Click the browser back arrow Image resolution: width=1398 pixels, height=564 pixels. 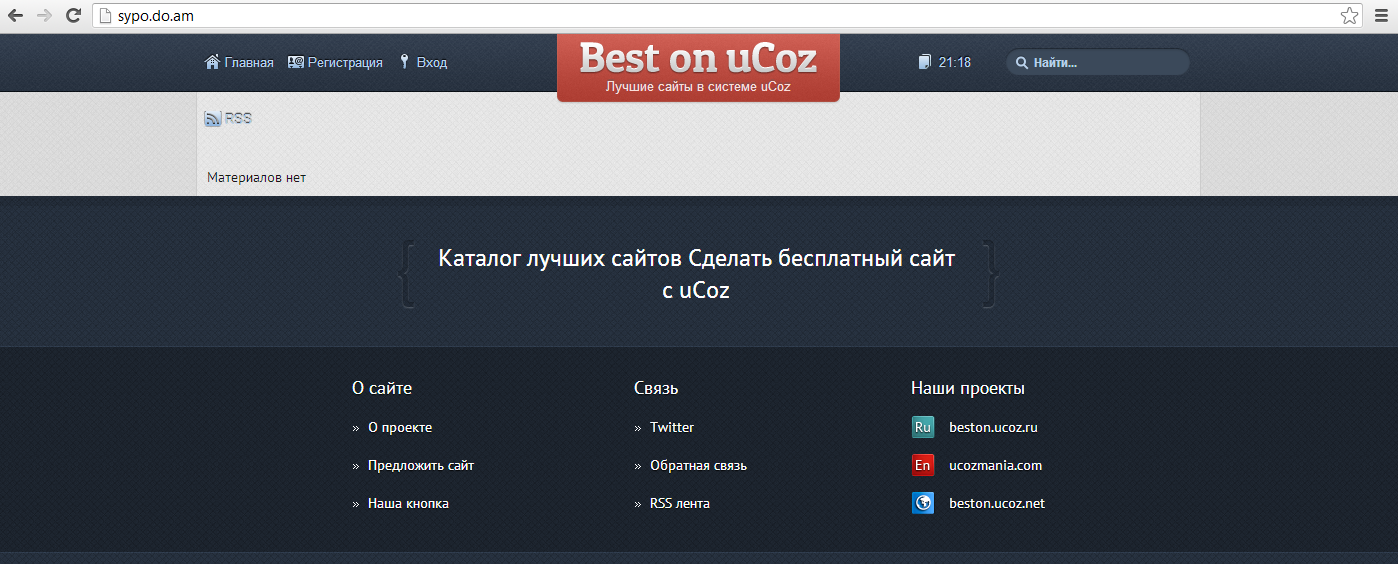point(16,15)
